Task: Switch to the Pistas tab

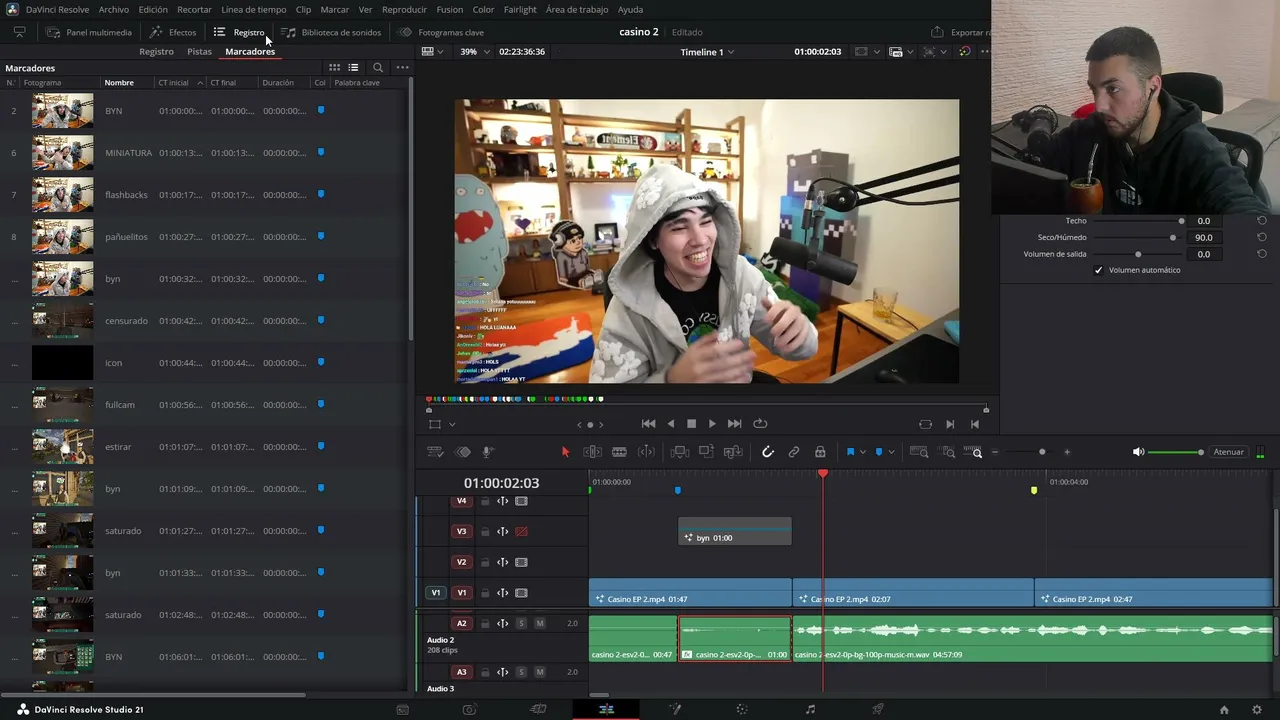Action: pyautogui.click(x=199, y=51)
